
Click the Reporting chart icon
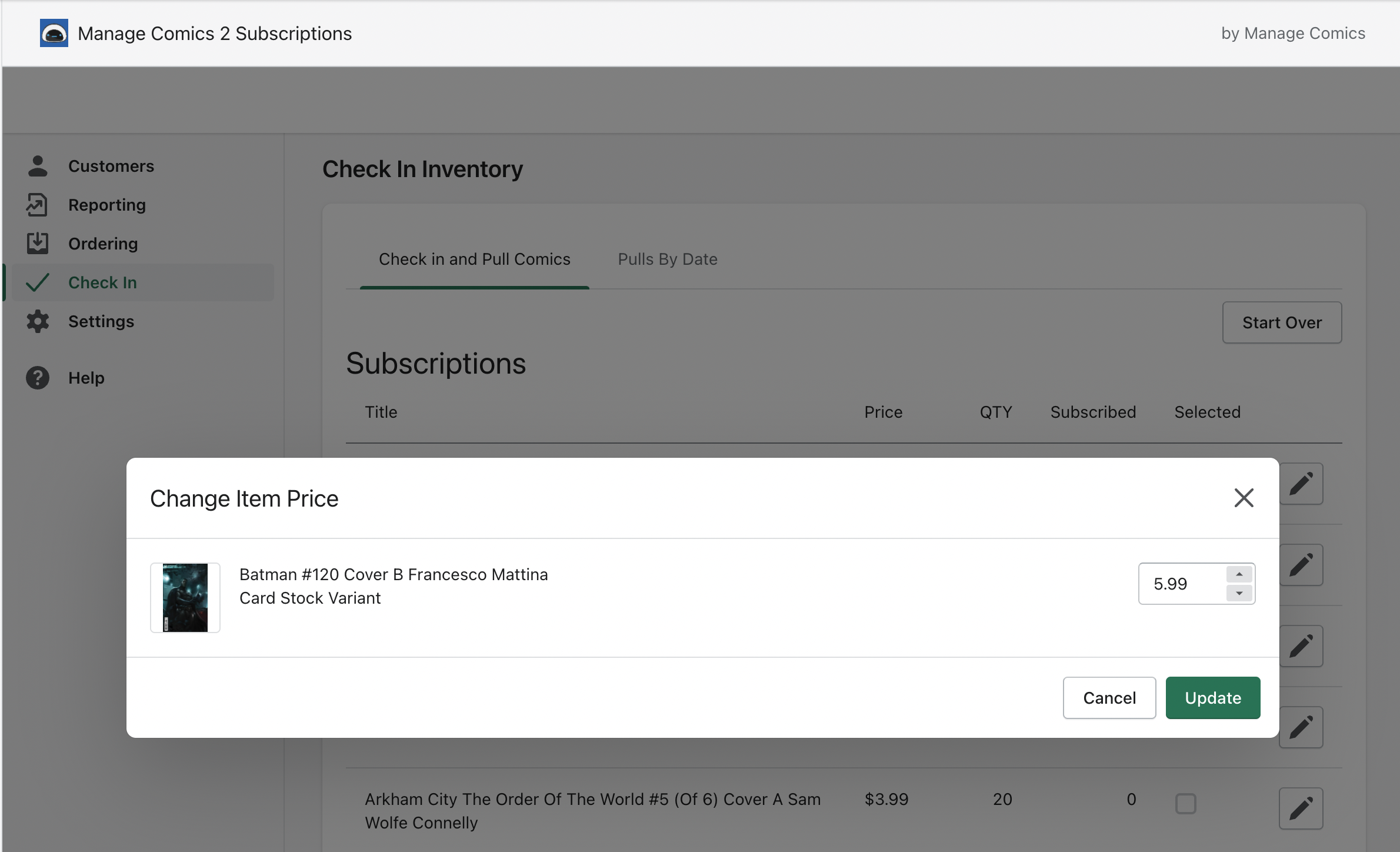tap(37, 205)
